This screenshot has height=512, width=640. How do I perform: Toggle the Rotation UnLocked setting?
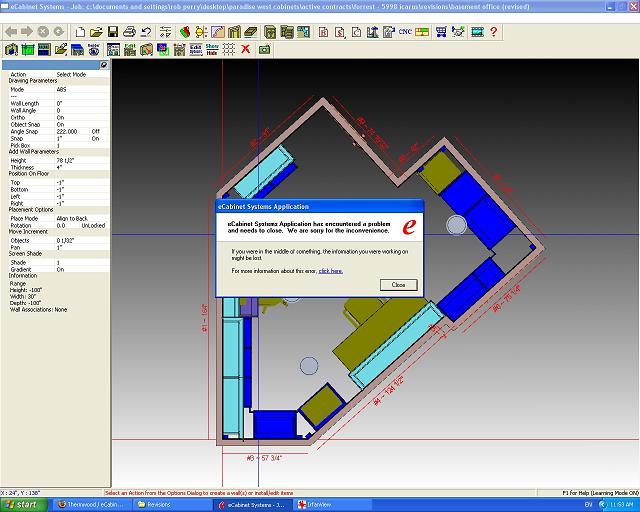93,225
